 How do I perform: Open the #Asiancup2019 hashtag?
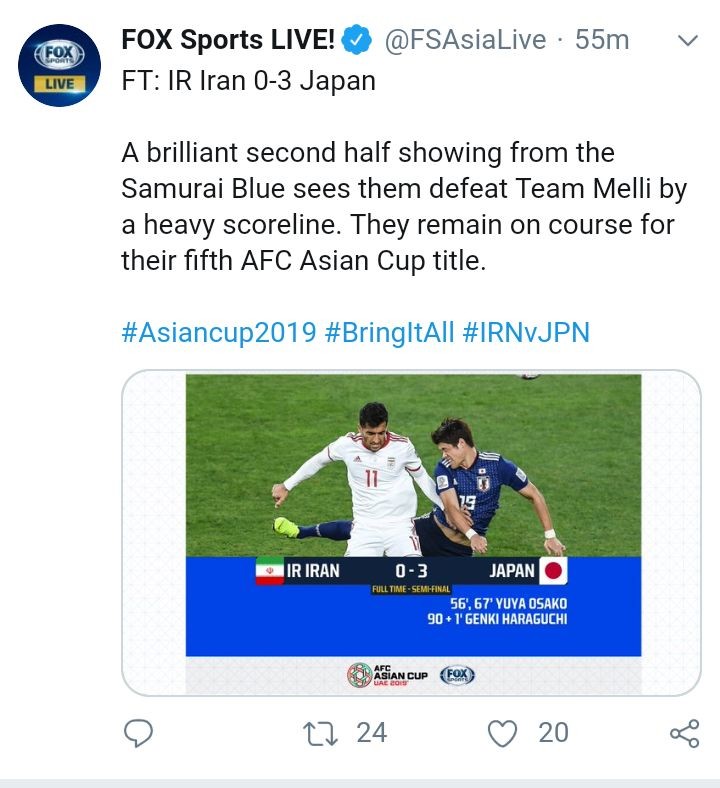218,332
